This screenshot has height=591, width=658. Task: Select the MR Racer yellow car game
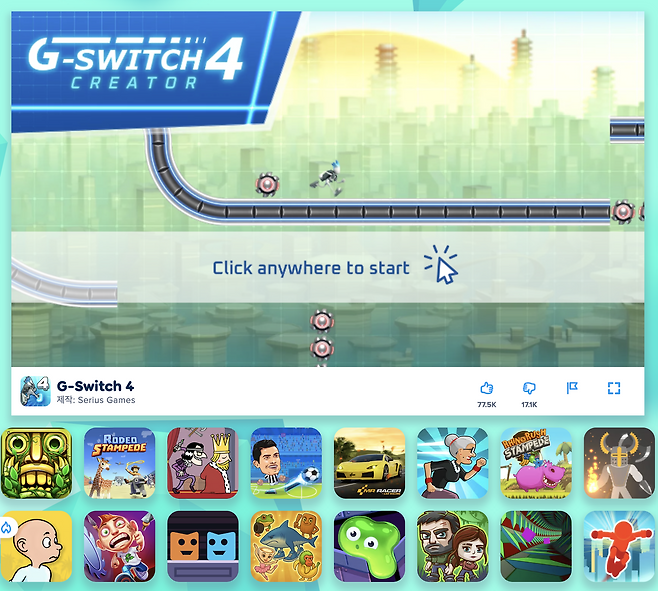[x=370, y=463]
